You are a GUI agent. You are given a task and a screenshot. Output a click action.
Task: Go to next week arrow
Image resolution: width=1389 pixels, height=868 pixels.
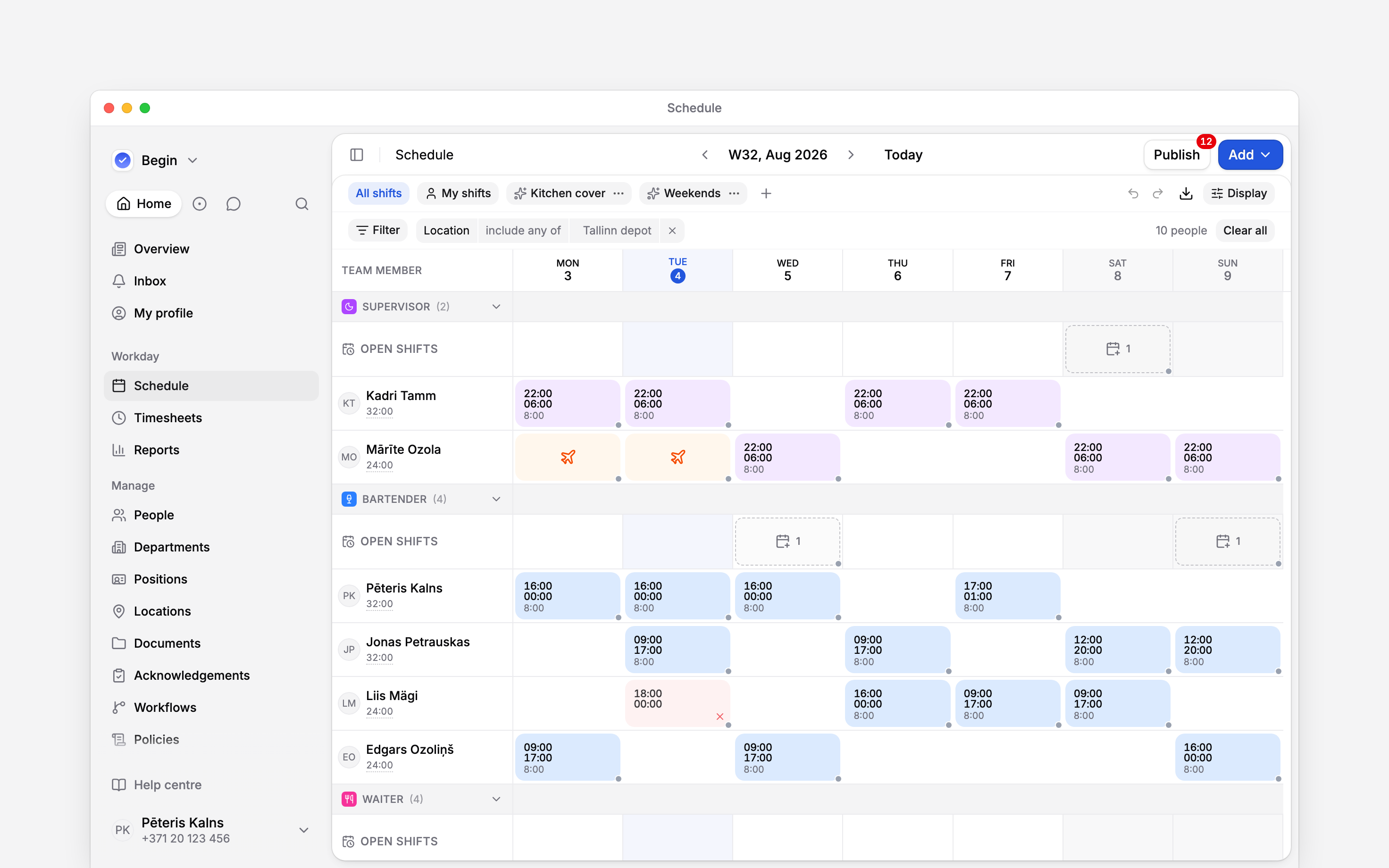click(851, 155)
